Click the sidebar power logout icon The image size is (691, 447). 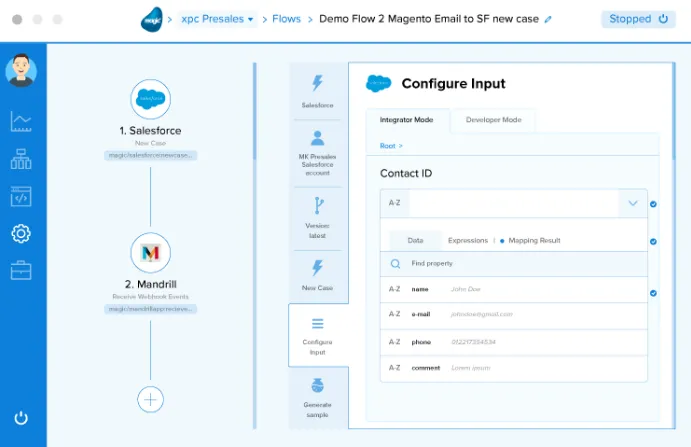21,417
